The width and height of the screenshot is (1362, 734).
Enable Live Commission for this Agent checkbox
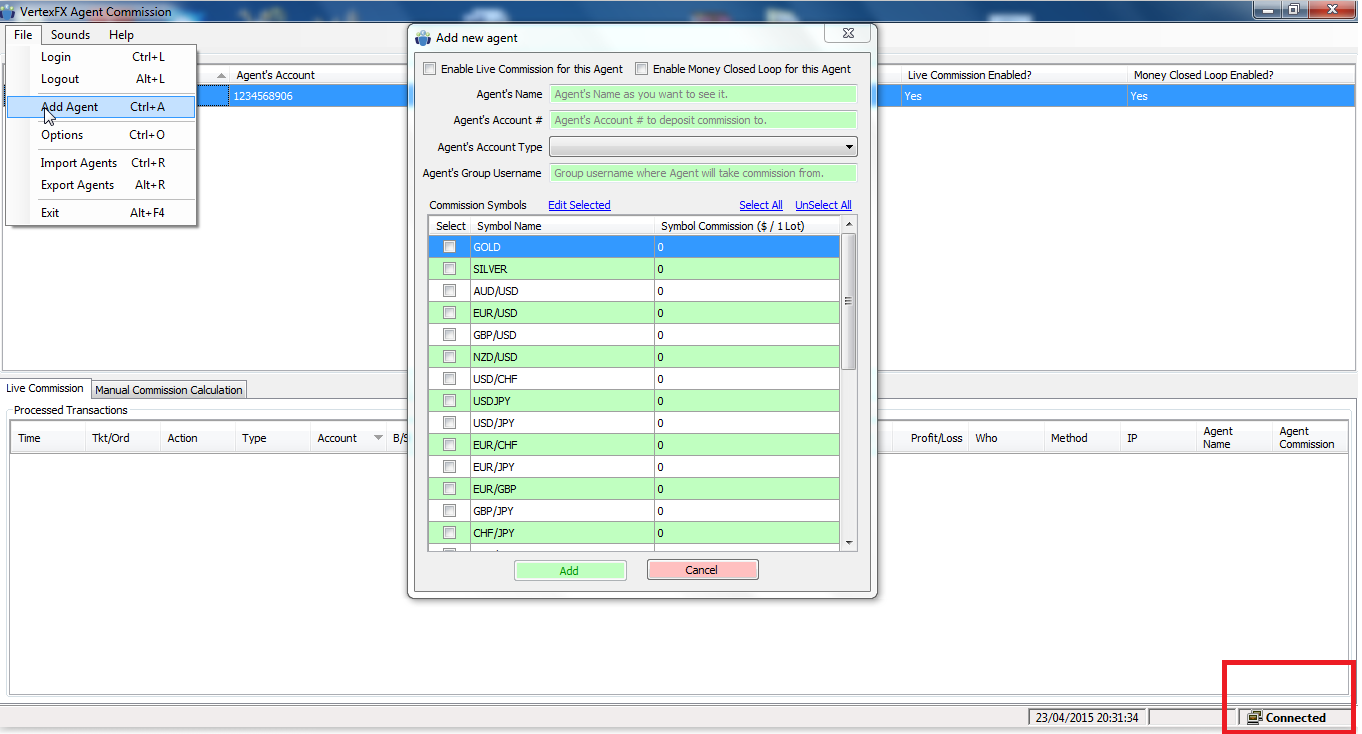pyautogui.click(x=430, y=69)
